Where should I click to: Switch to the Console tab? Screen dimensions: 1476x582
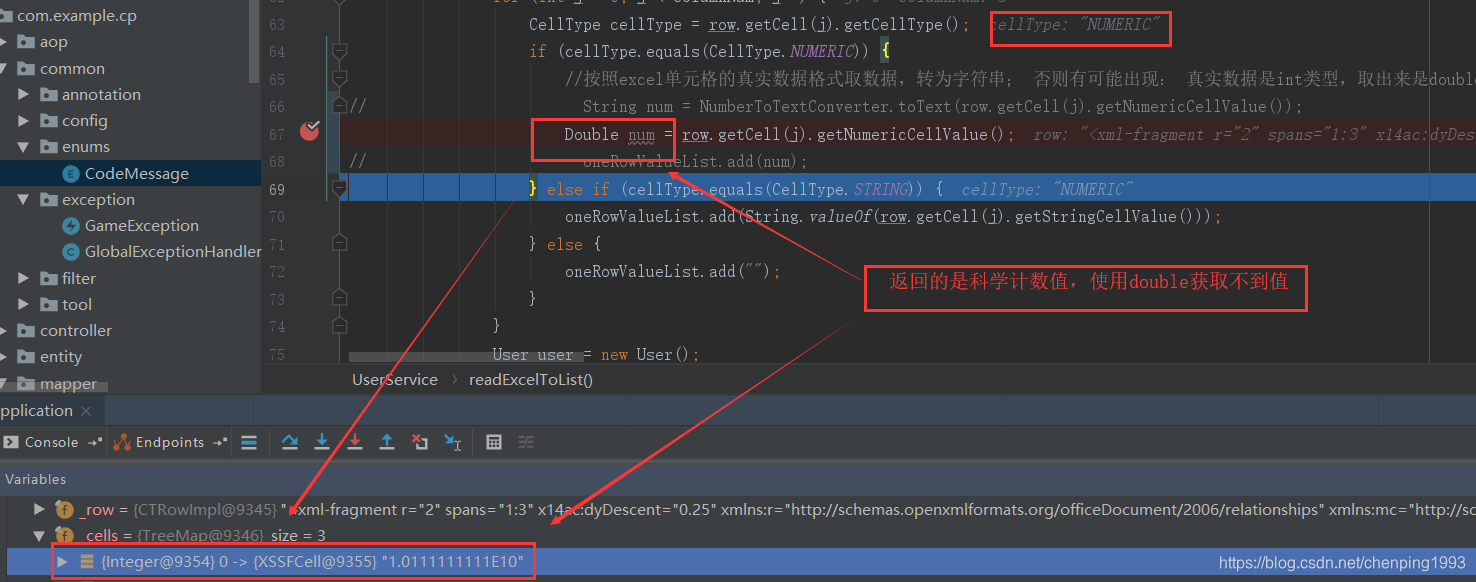[52, 442]
